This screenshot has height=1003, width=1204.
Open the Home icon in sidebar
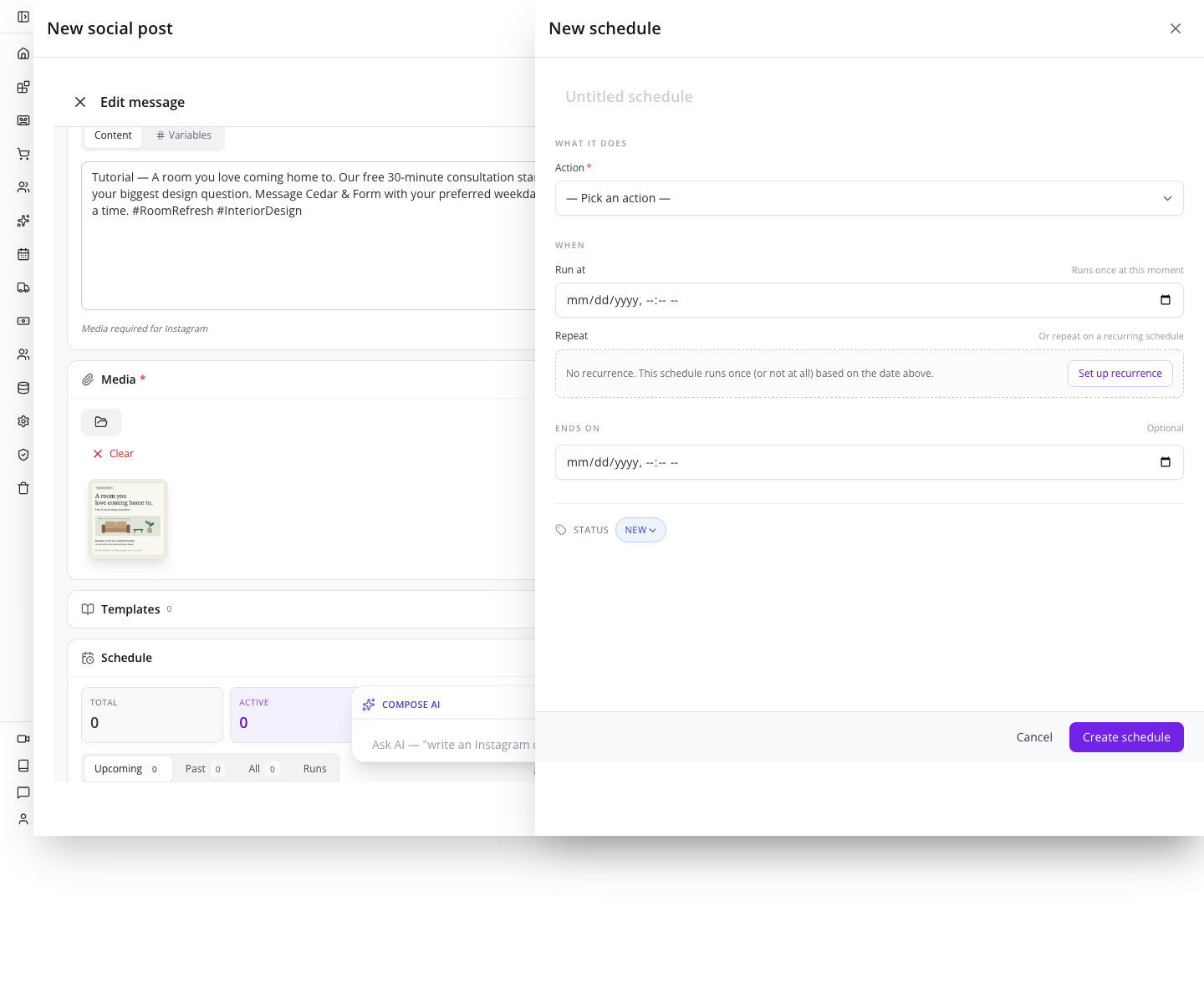click(x=23, y=53)
